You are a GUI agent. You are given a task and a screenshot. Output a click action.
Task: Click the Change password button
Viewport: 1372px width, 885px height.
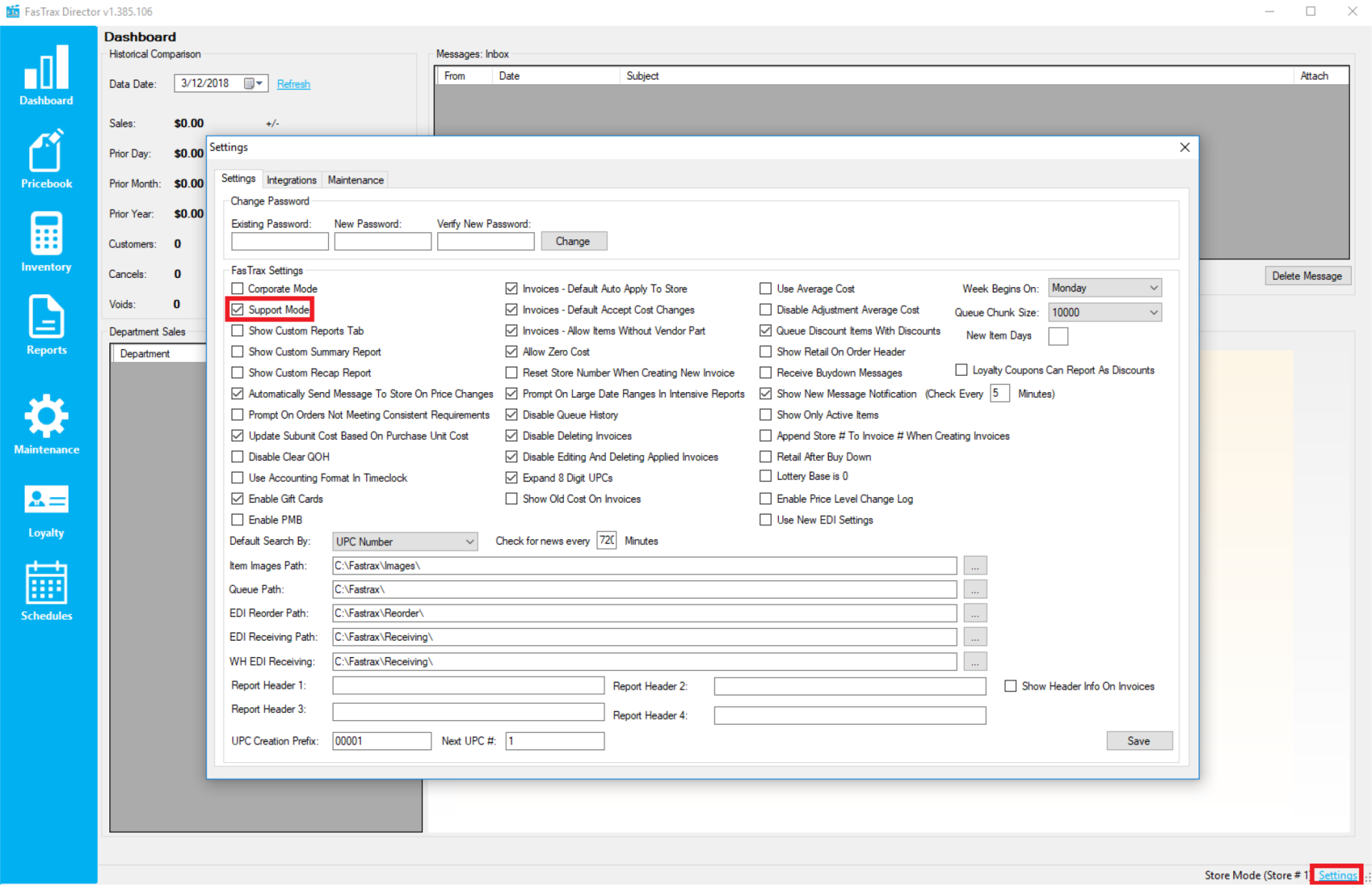pyautogui.click(x=573, y=241)
